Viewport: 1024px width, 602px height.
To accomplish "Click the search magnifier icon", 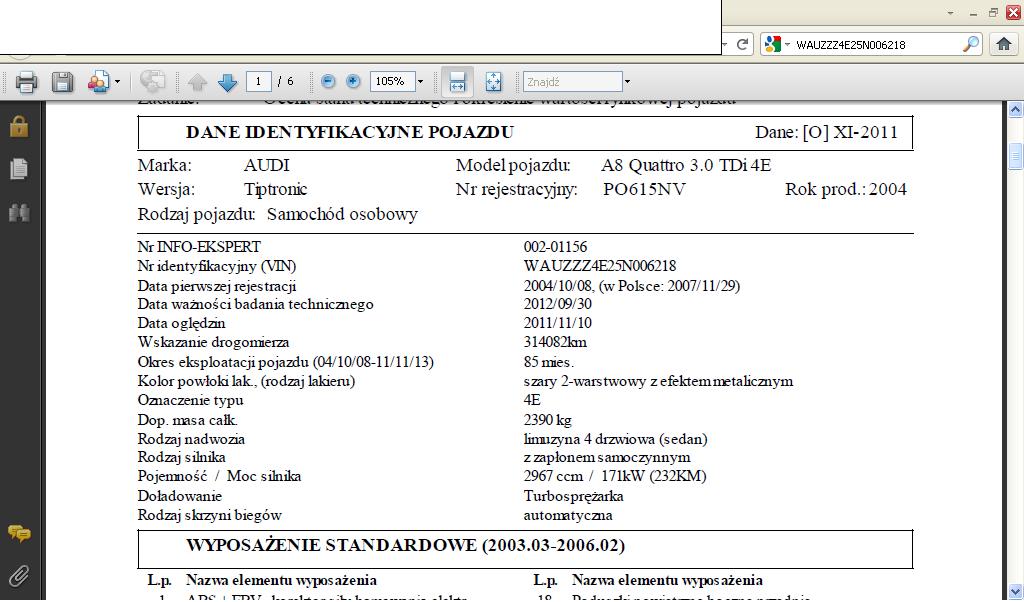I will pos(971,44).
